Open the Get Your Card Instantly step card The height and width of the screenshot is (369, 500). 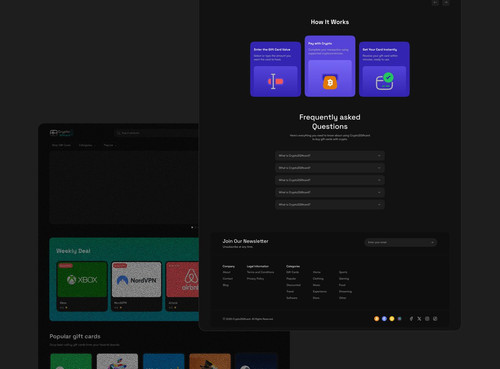click(x=384, y=69)
